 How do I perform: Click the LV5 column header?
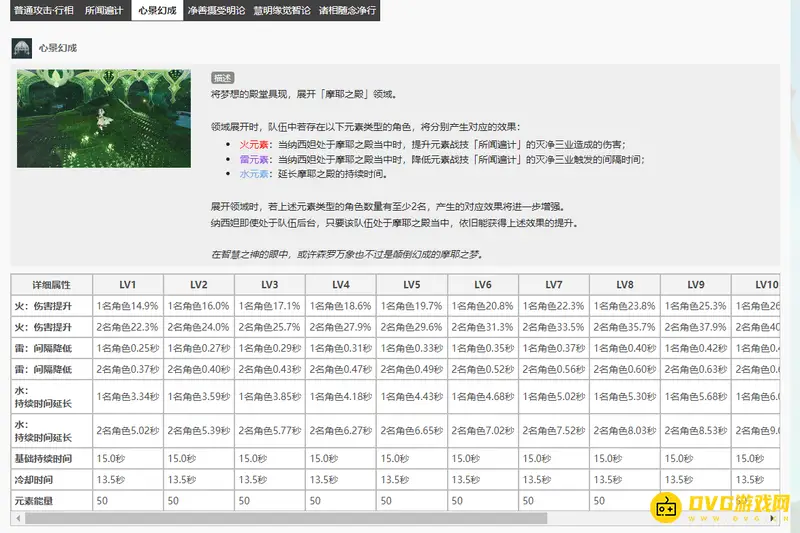click(411, 284)
